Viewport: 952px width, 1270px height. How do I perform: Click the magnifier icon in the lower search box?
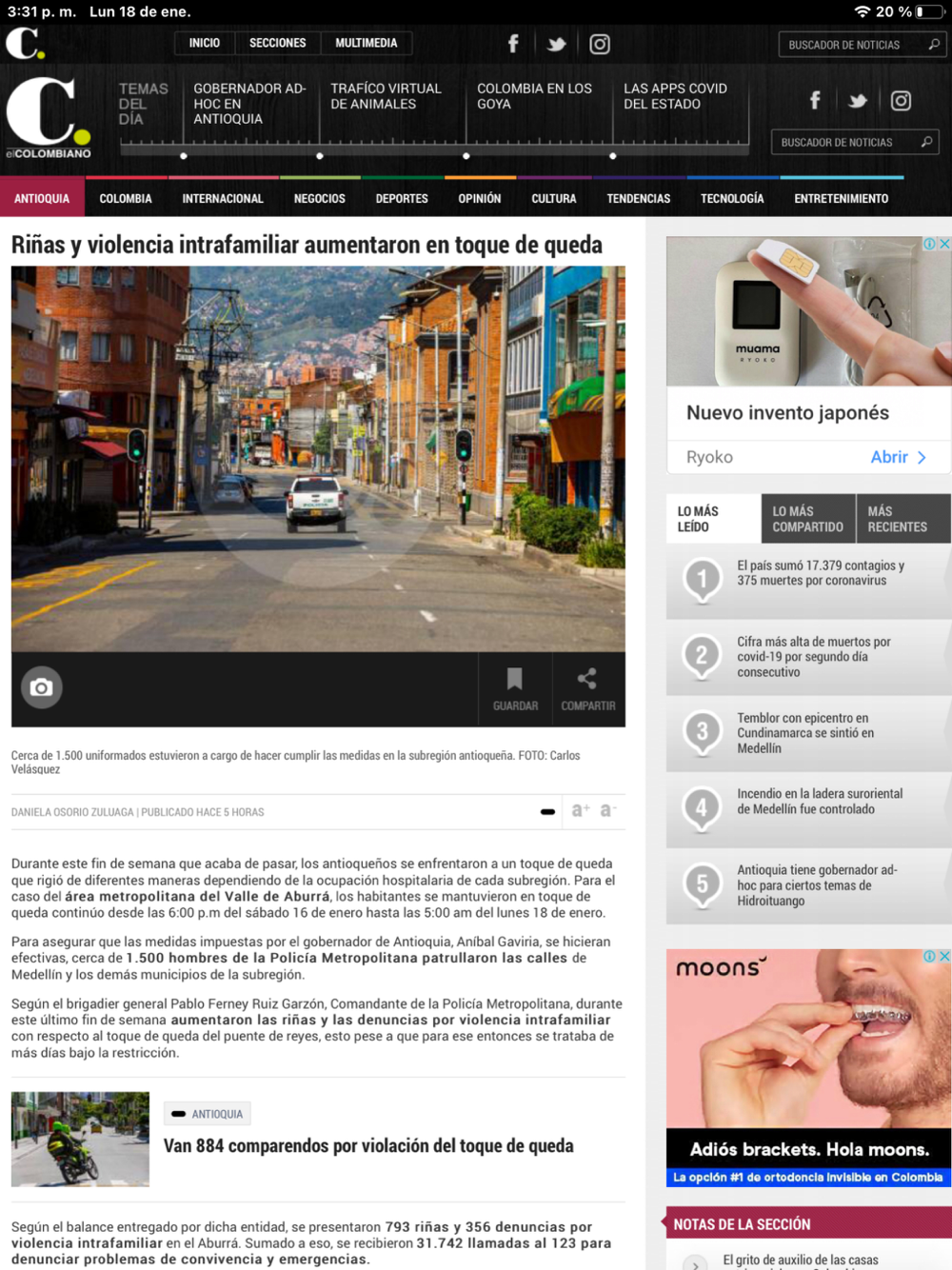[x=926, y=142]
